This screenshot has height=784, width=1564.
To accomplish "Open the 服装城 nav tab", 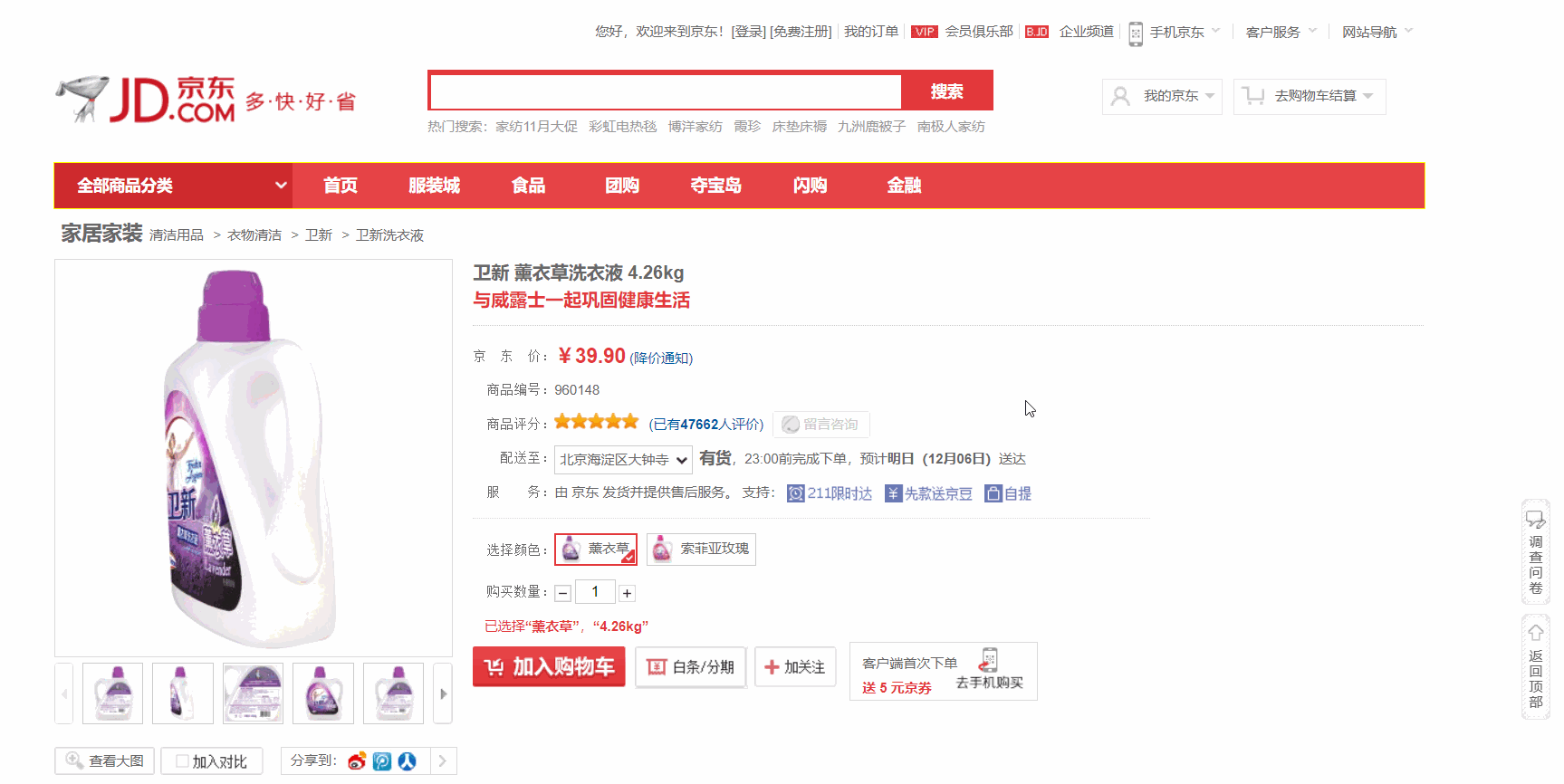I will (435, 186).
